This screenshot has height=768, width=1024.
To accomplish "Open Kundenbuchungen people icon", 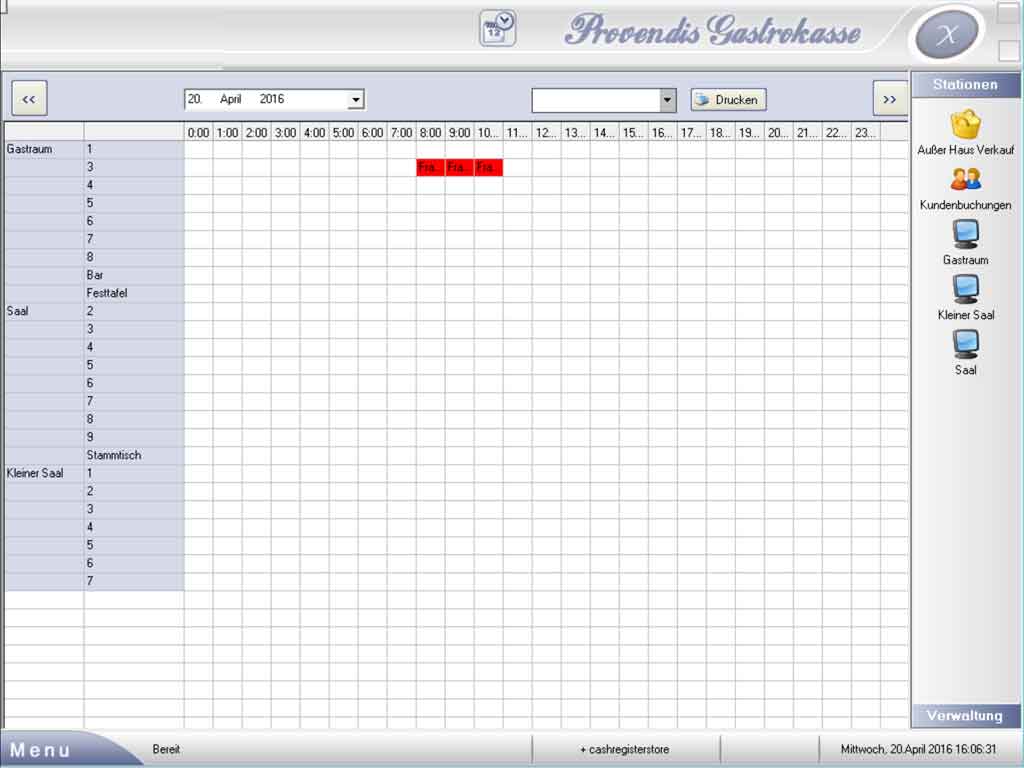I will coord(965,179).
